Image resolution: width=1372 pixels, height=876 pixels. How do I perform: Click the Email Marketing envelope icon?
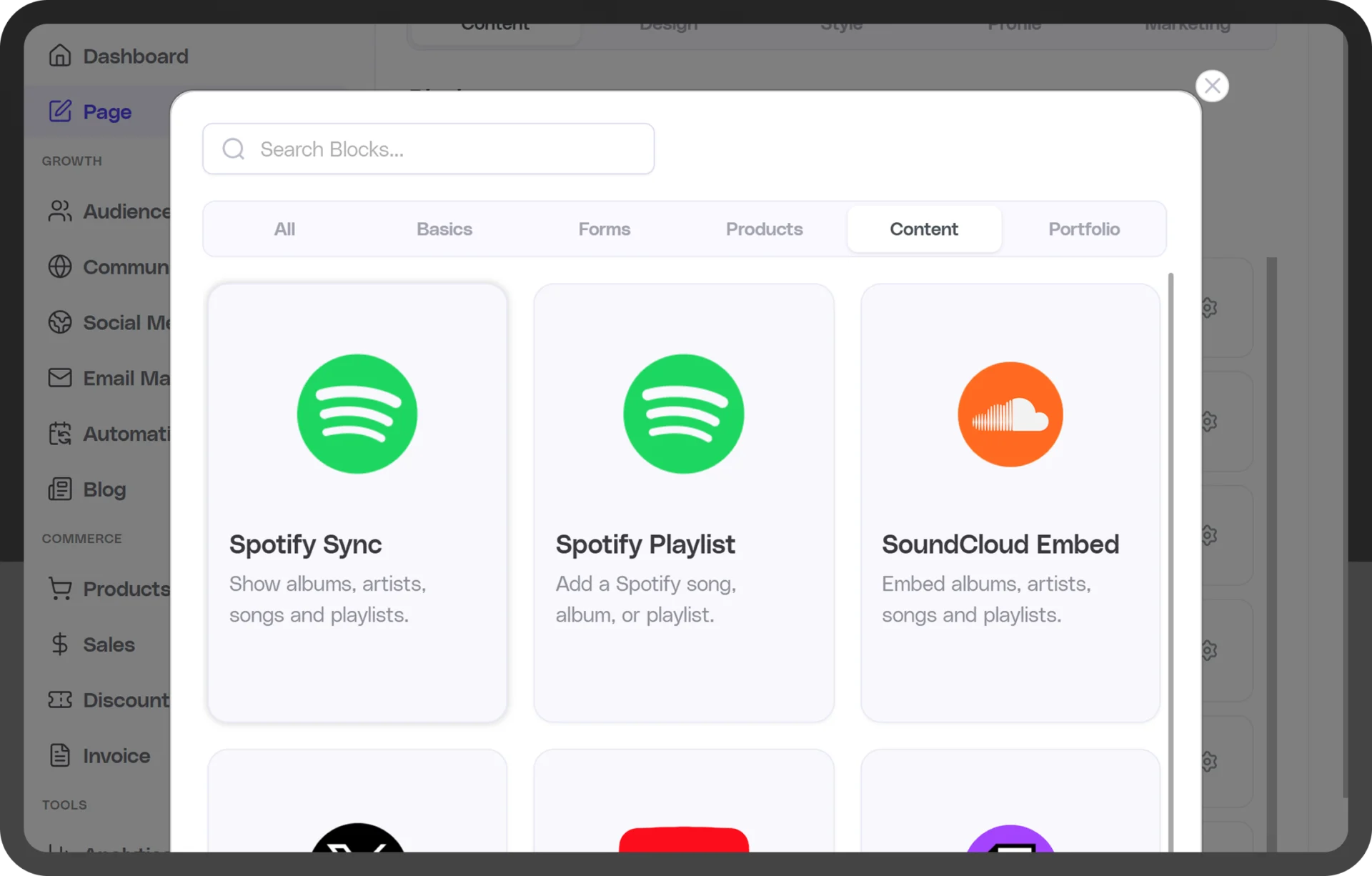point(60,378)
